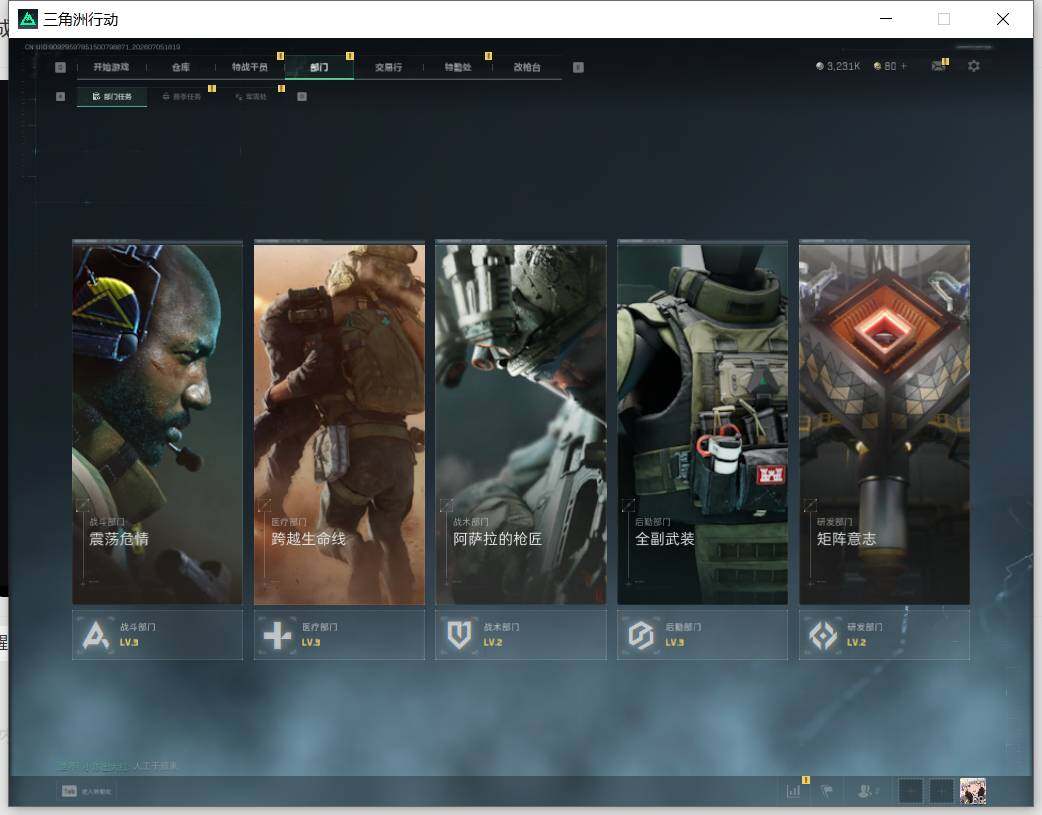Click the player avatar portrait
The image size is (1042, 815).
click(973, 791)
